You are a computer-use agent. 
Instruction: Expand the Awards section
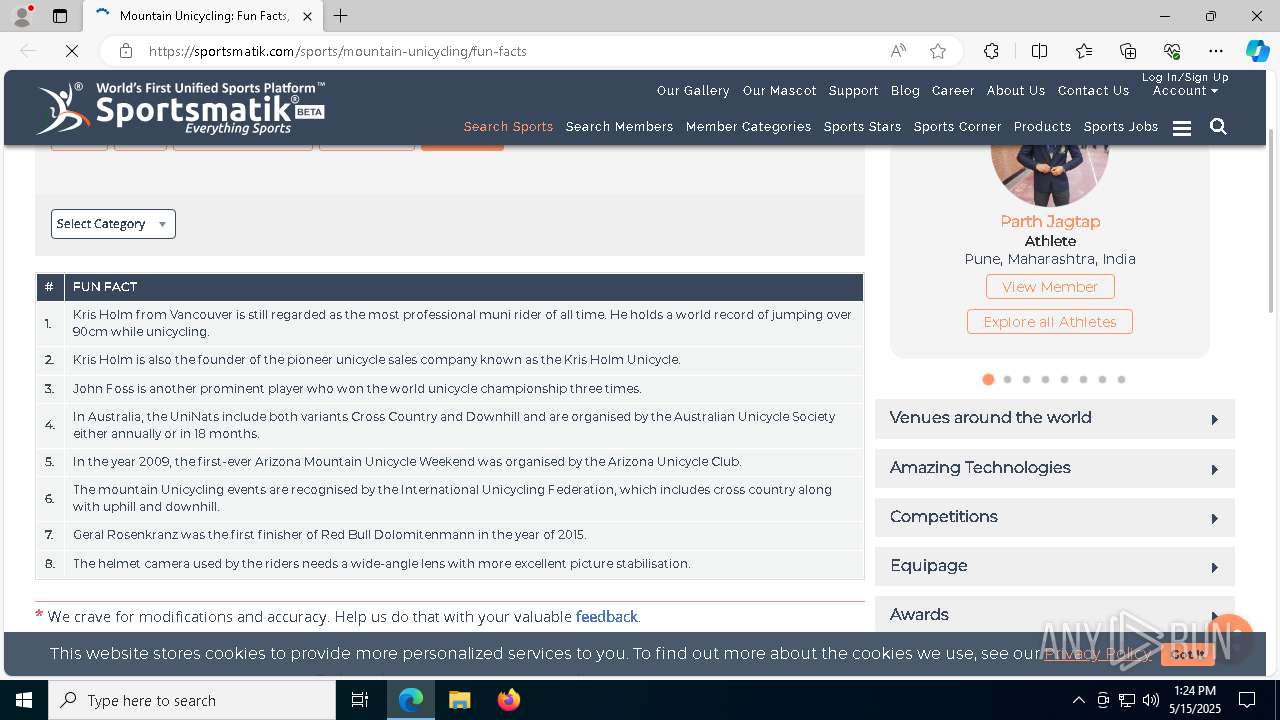click(1055, 614)
